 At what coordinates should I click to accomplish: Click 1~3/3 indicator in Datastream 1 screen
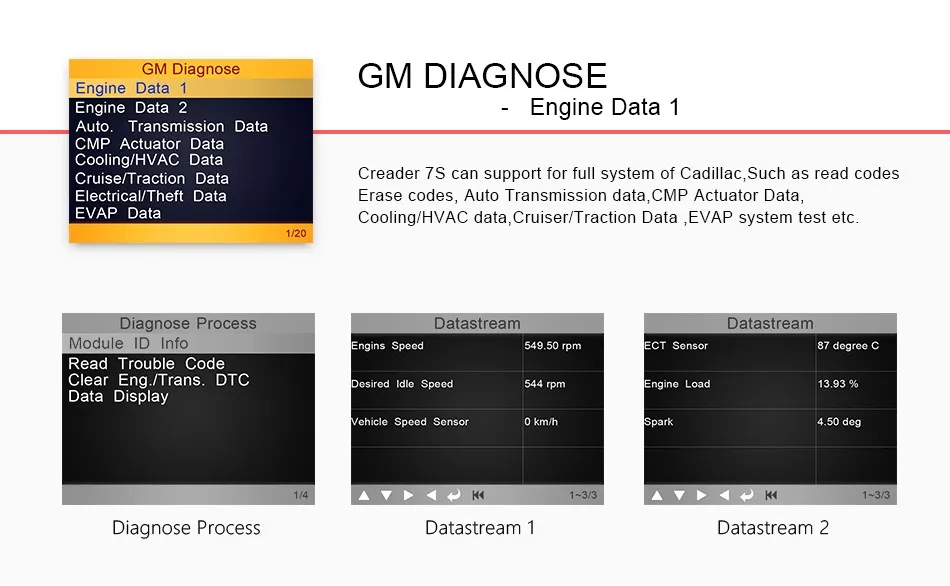[x=583, y=495]
